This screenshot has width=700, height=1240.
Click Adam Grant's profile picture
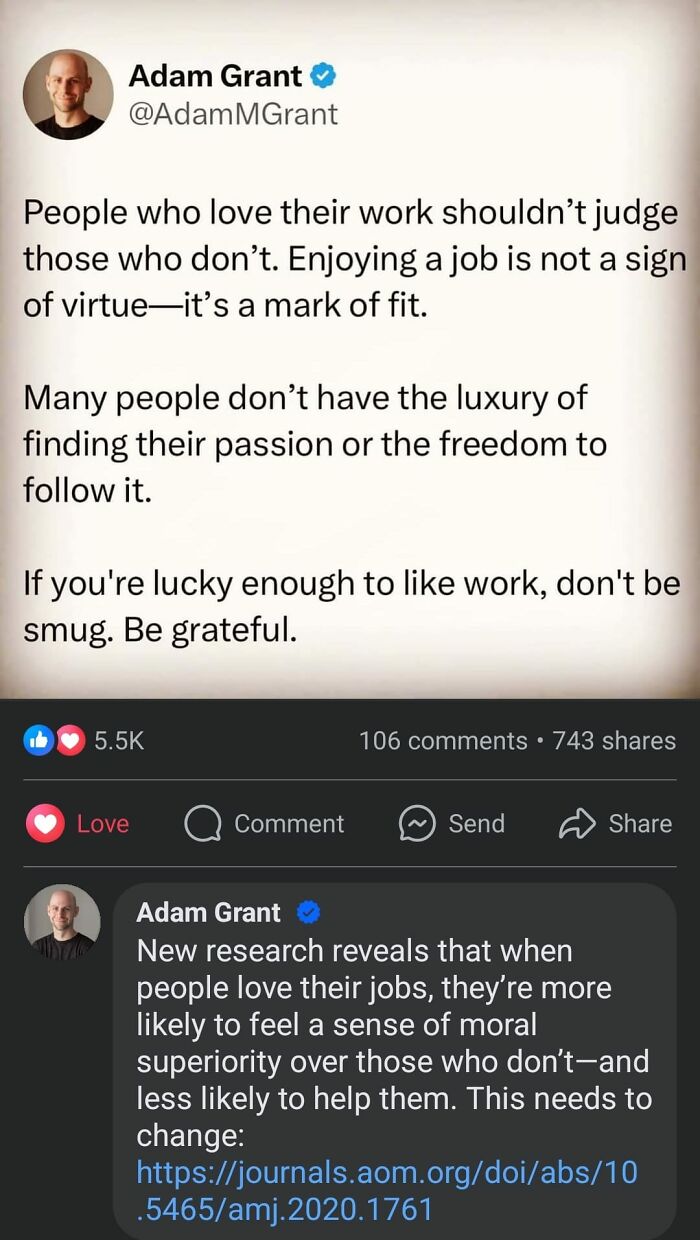click(x=68, y=93)
